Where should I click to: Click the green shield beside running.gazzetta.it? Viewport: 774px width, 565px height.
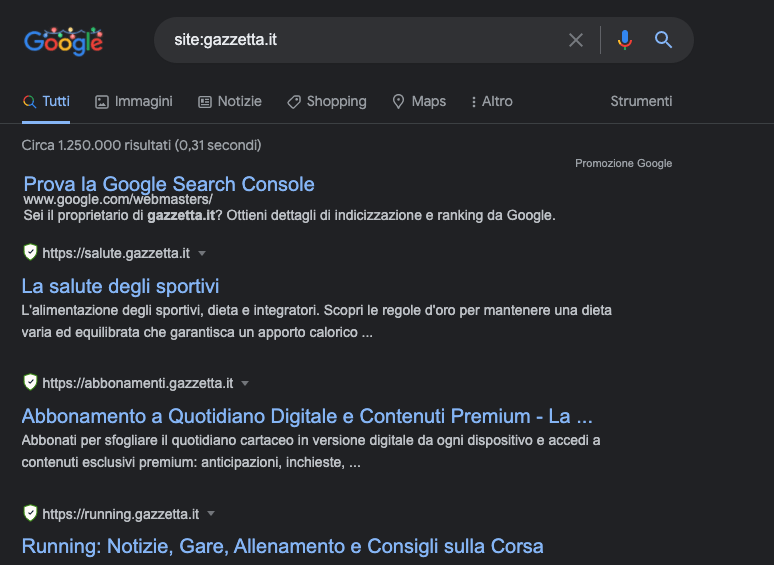pos(31,513)
